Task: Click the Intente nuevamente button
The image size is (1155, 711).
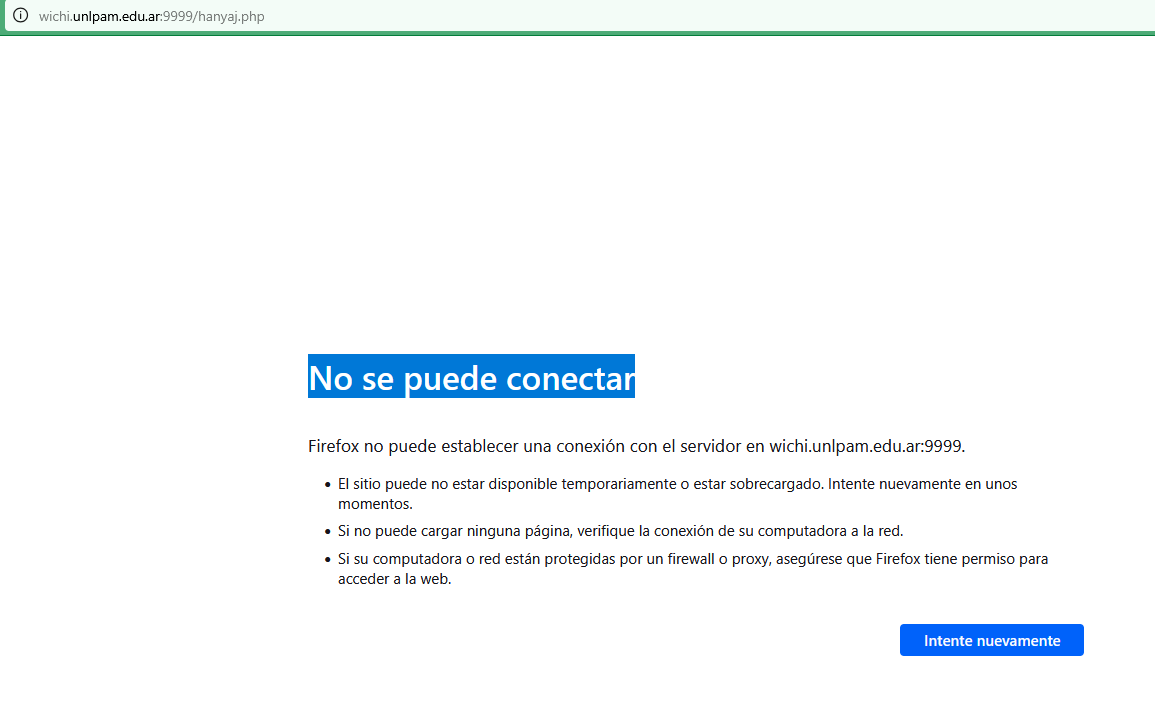Action: click(991, 640)
